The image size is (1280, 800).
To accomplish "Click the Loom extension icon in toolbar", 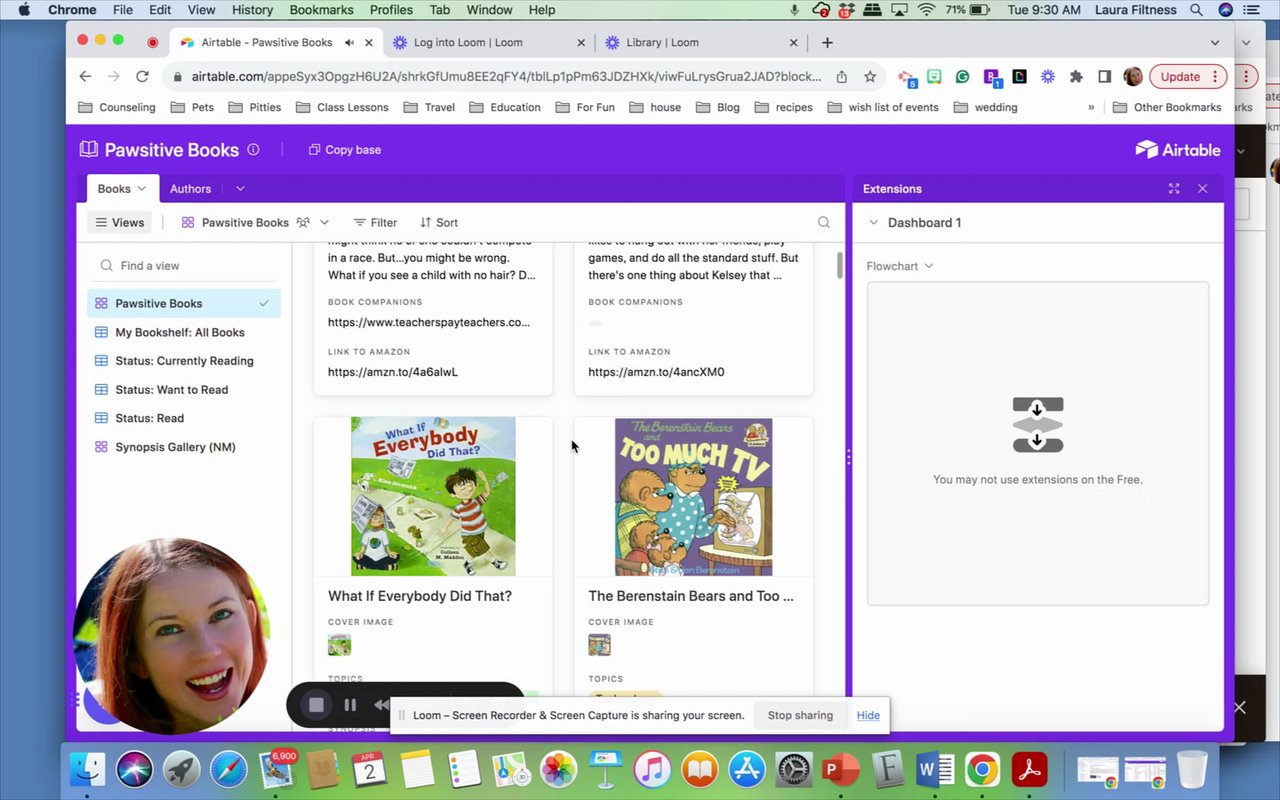I will click(x=1047, y=77).
